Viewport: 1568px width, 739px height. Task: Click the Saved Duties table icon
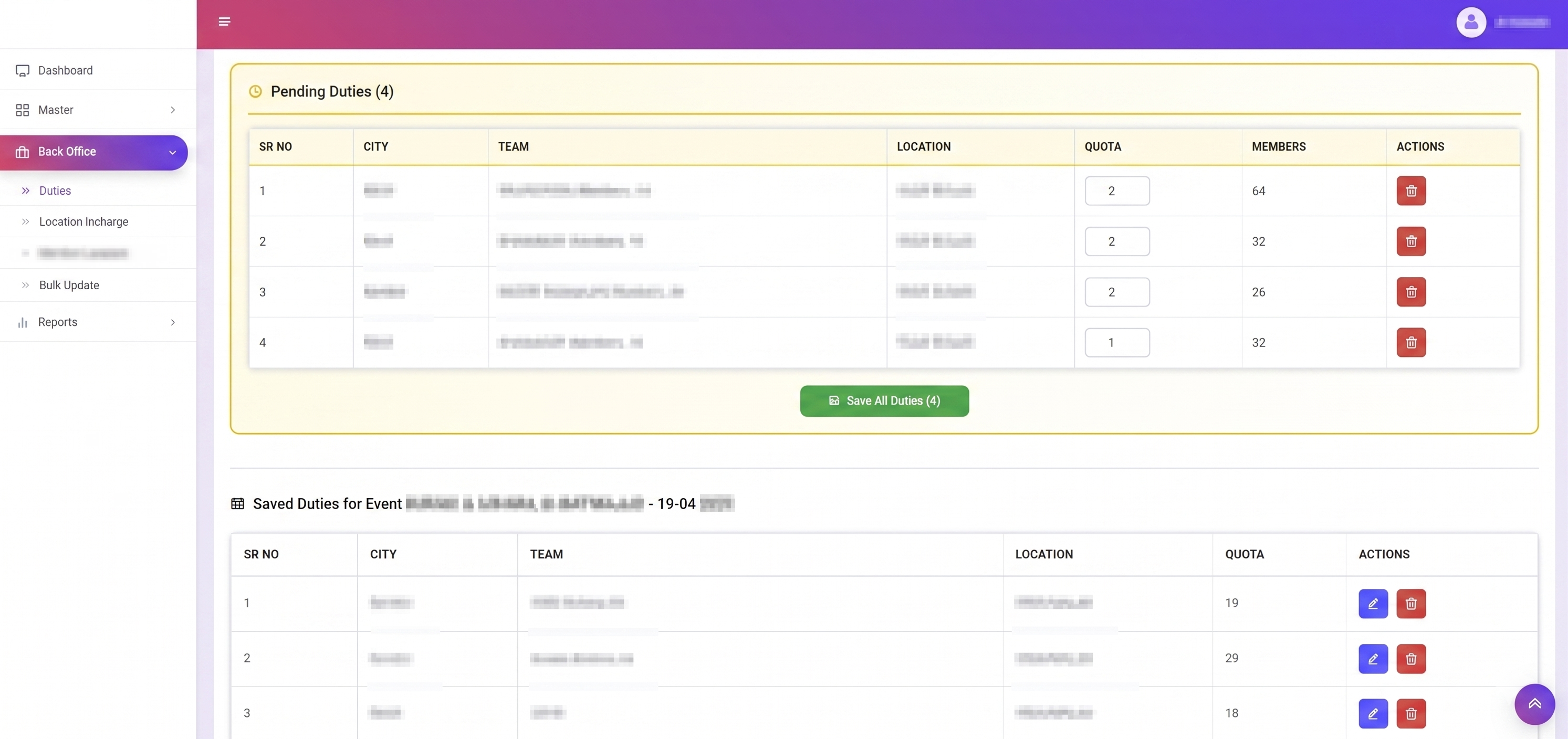237,504
